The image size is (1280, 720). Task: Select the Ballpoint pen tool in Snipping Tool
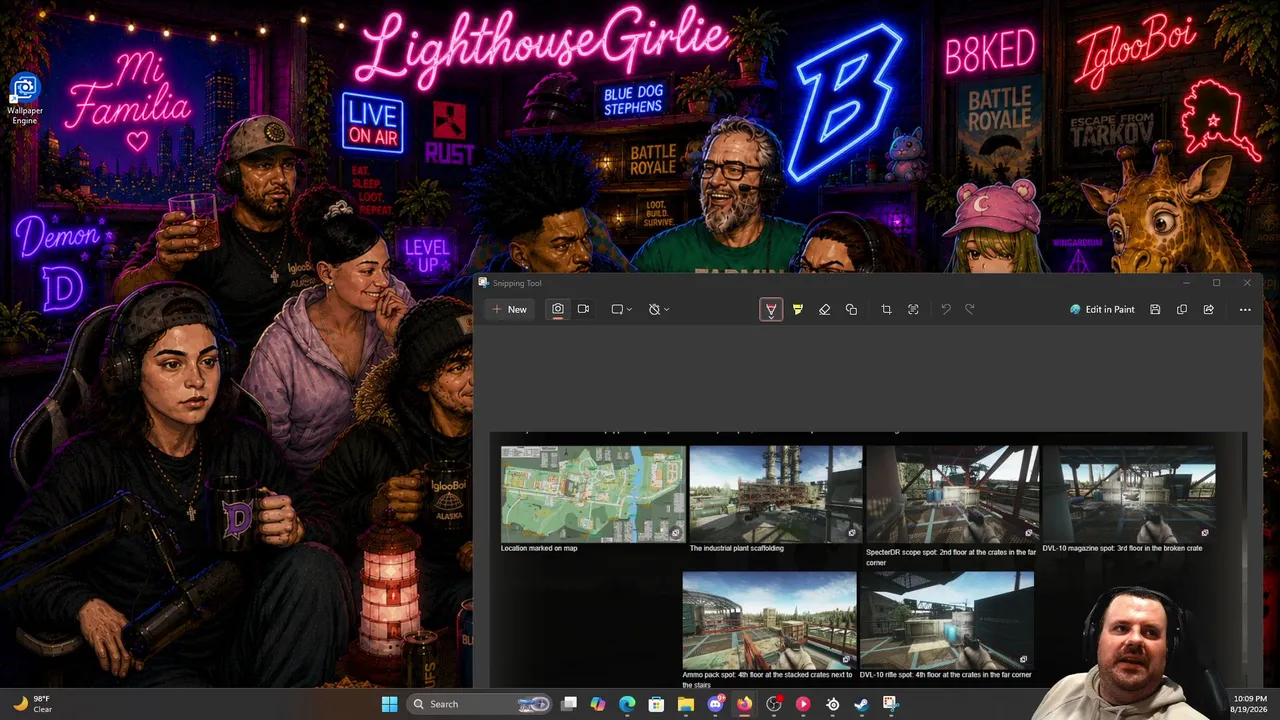771,310
